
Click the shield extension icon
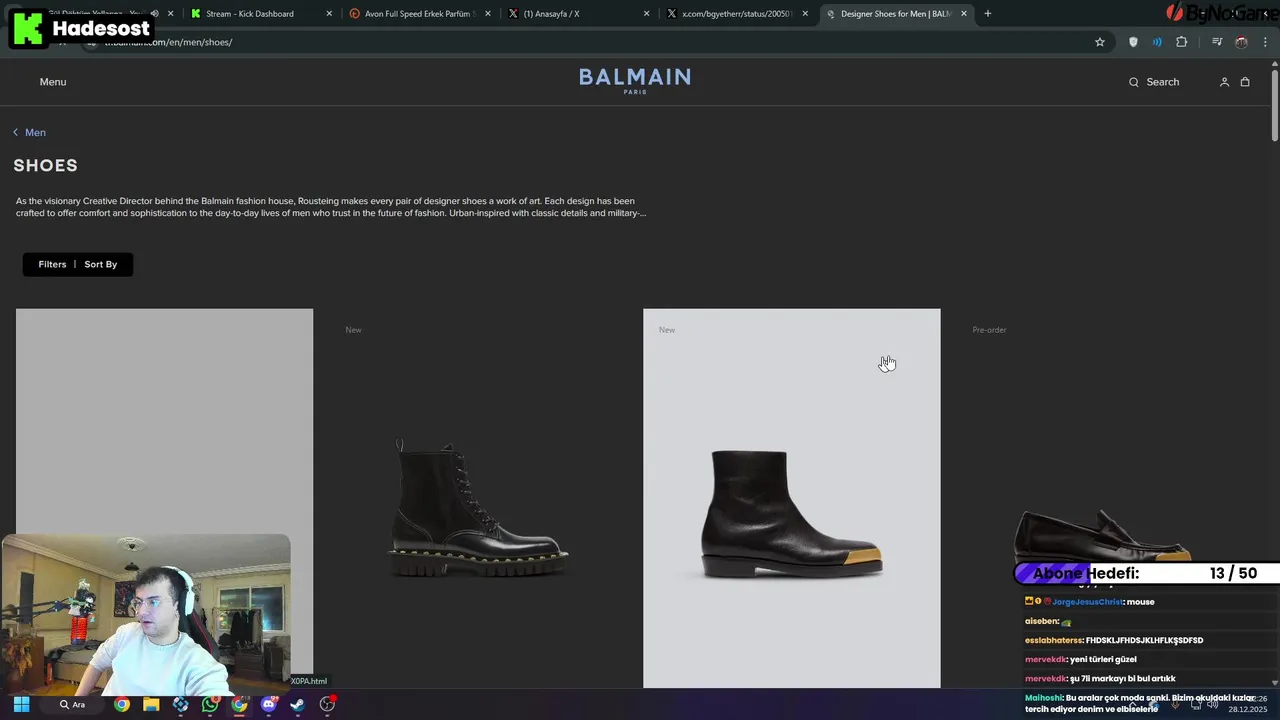pyautogui.click(x=1133, y=42)
